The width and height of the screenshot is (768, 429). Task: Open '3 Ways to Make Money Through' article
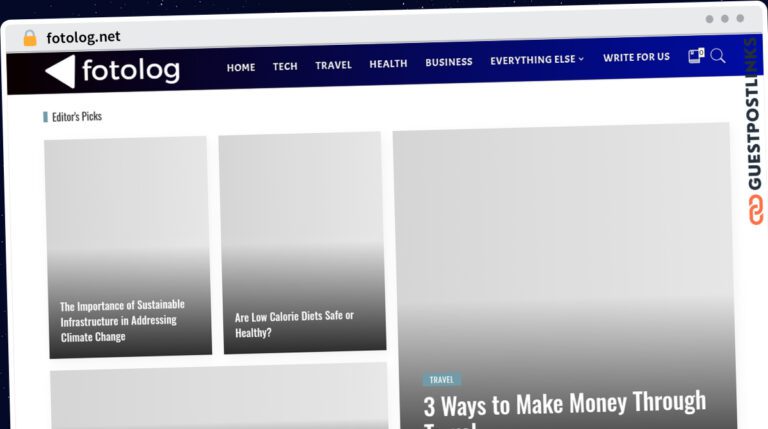click(565, 406)
